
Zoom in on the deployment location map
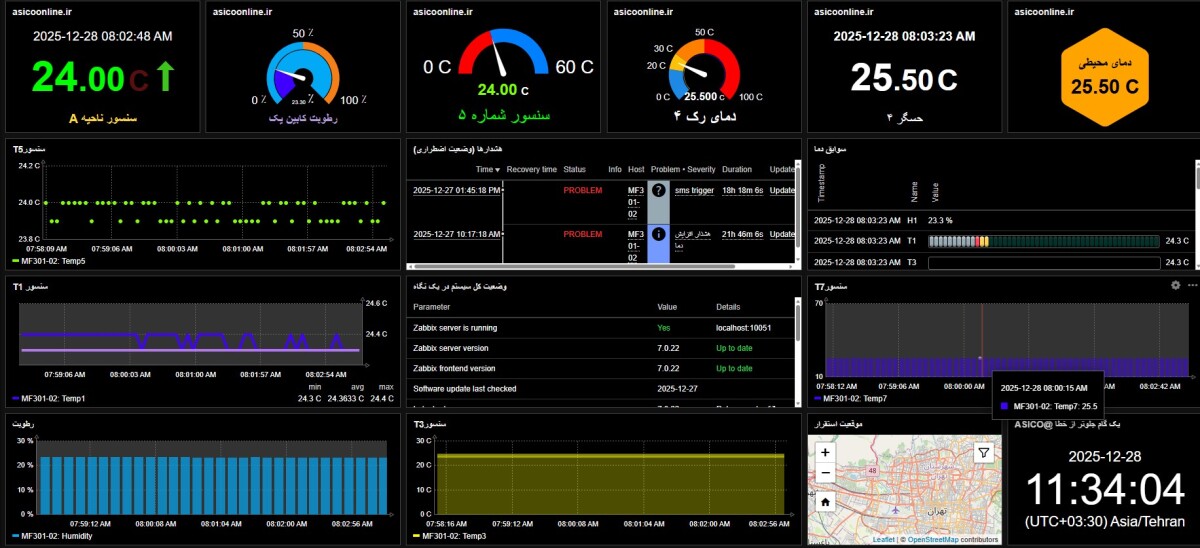coord(825,452)
